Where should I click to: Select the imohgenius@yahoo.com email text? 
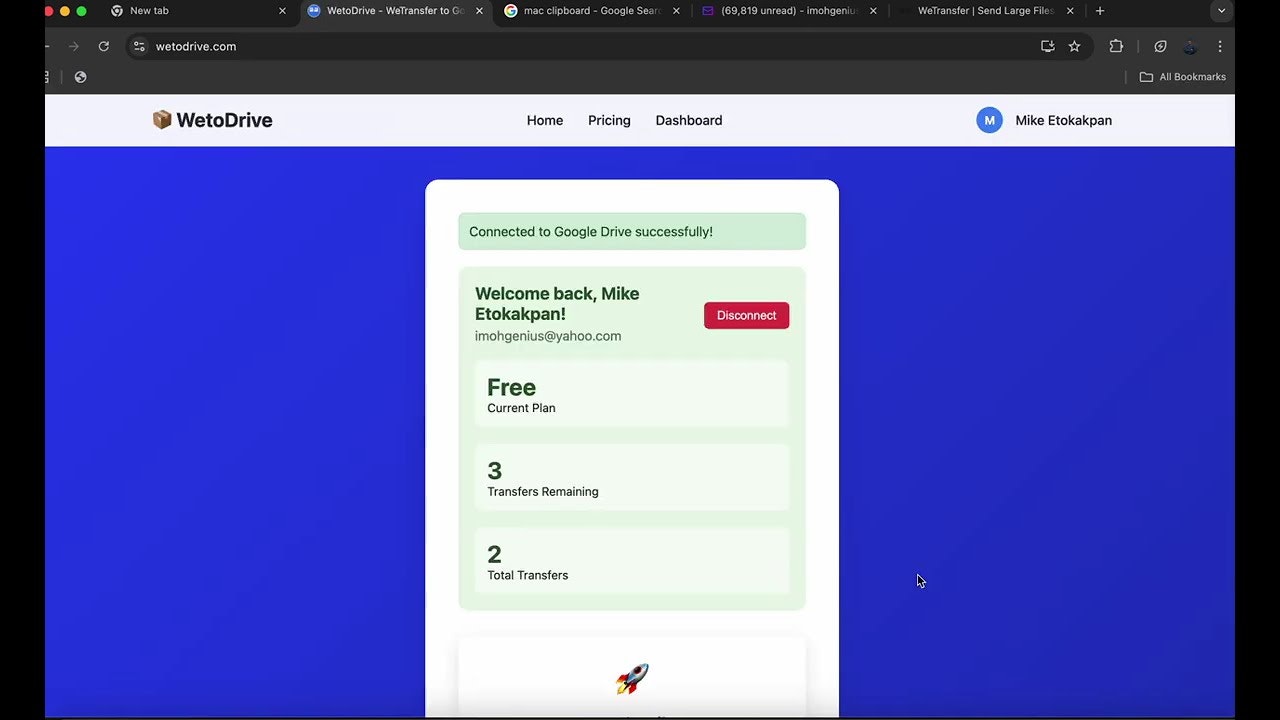click(x=548, y=336)
